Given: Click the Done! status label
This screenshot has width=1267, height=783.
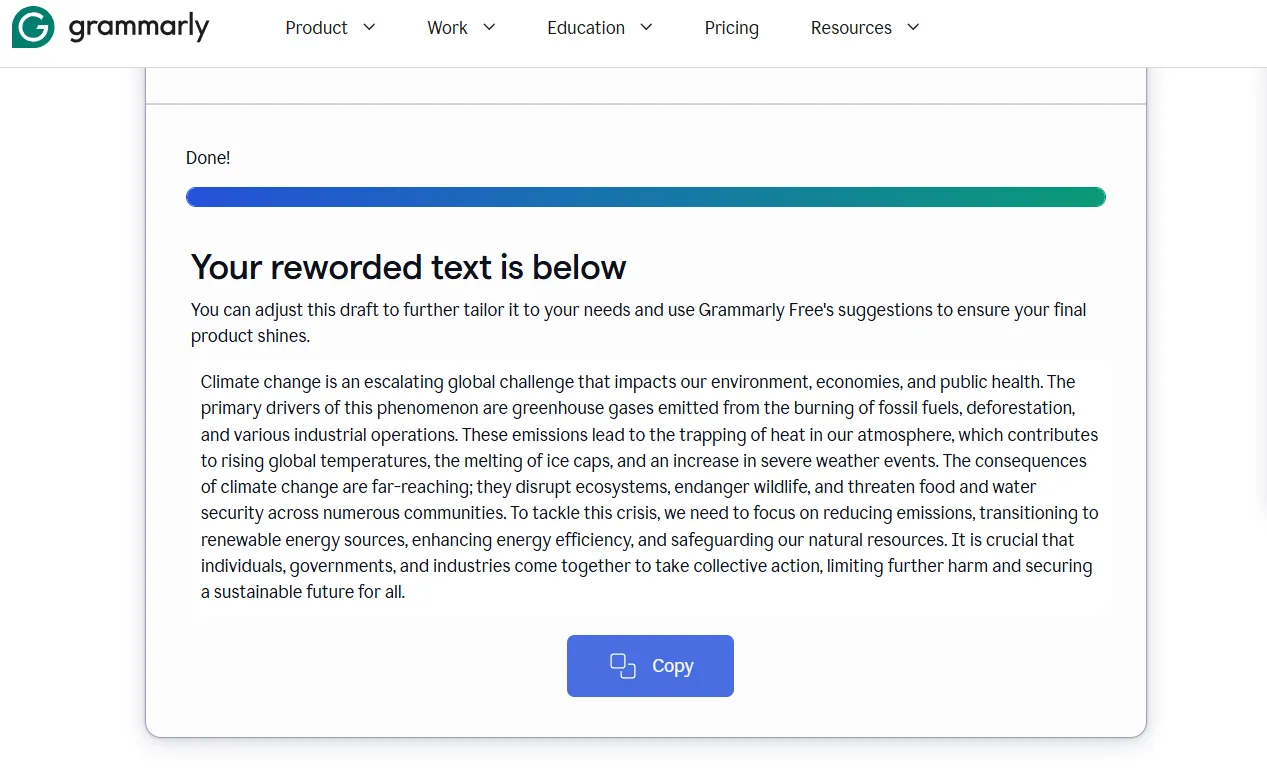Looking at the screenshot, I should [x=208, y=157].
